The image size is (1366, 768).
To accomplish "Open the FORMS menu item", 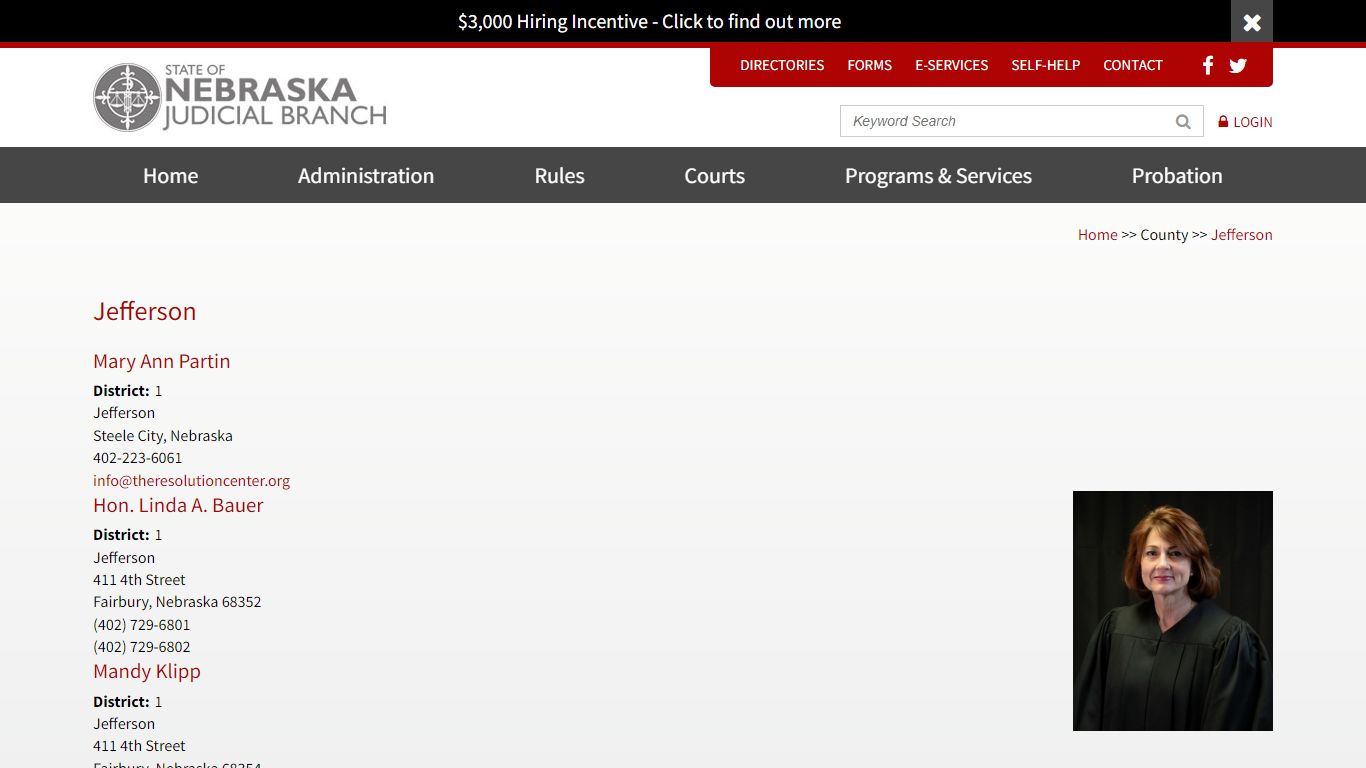I will click(x=869, y=65).
